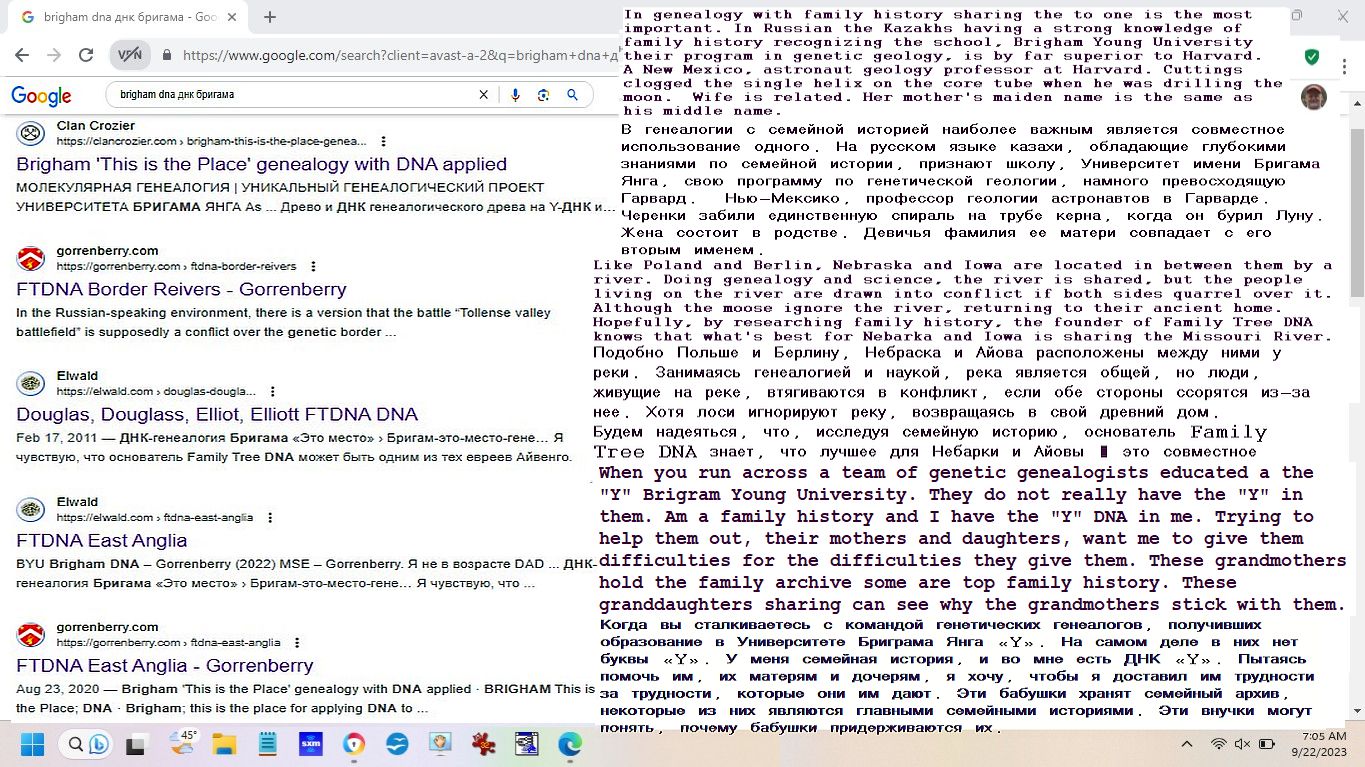Start voice search with microphone icon
1365x767 pixels.
(x=515, y=95)
